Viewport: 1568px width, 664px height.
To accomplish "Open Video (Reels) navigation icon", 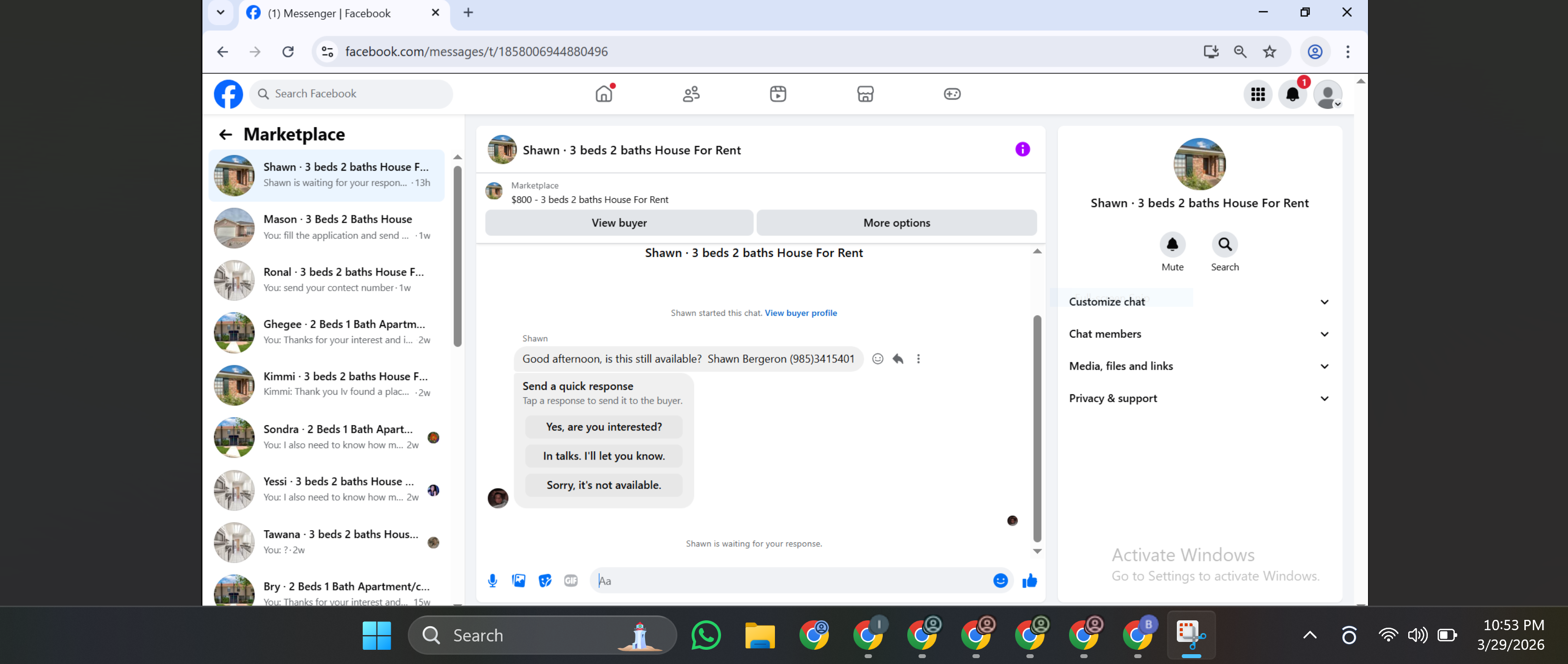I will pyautogui.click(x=778, y=94).
